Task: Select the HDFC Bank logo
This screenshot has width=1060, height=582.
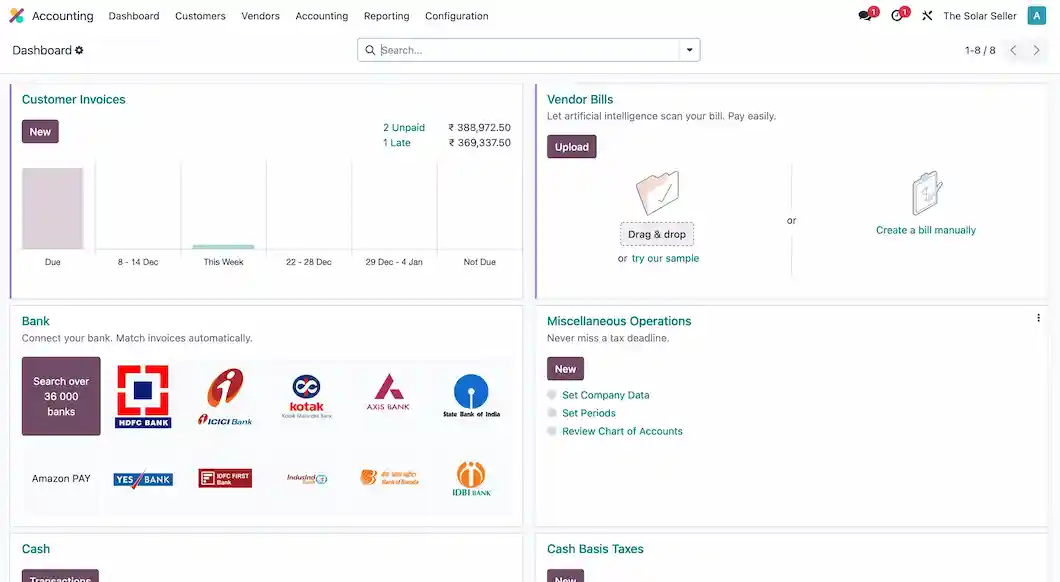Action: pos(143,396)
